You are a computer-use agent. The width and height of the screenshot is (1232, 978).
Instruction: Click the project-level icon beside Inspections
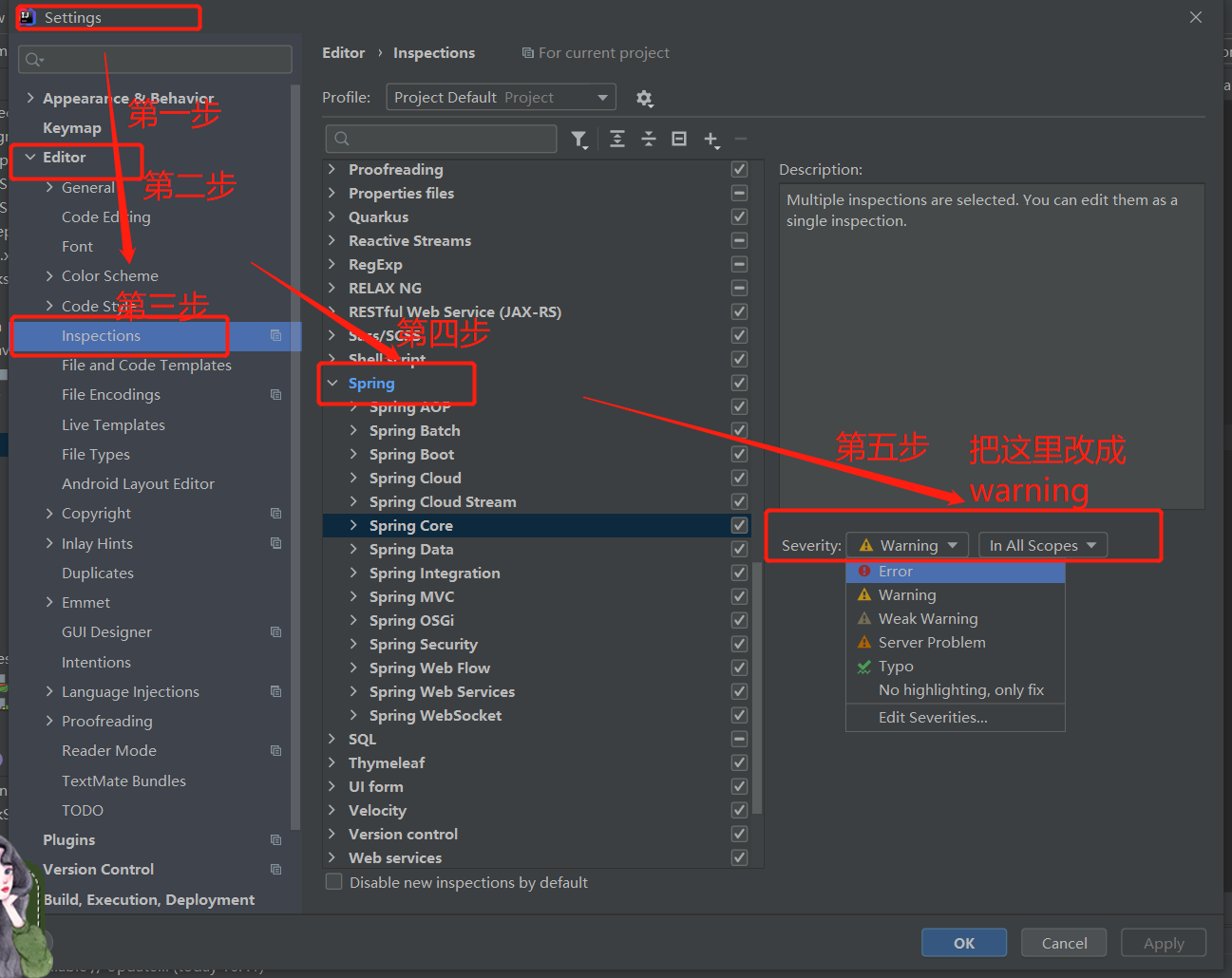(x=276, y=335)
